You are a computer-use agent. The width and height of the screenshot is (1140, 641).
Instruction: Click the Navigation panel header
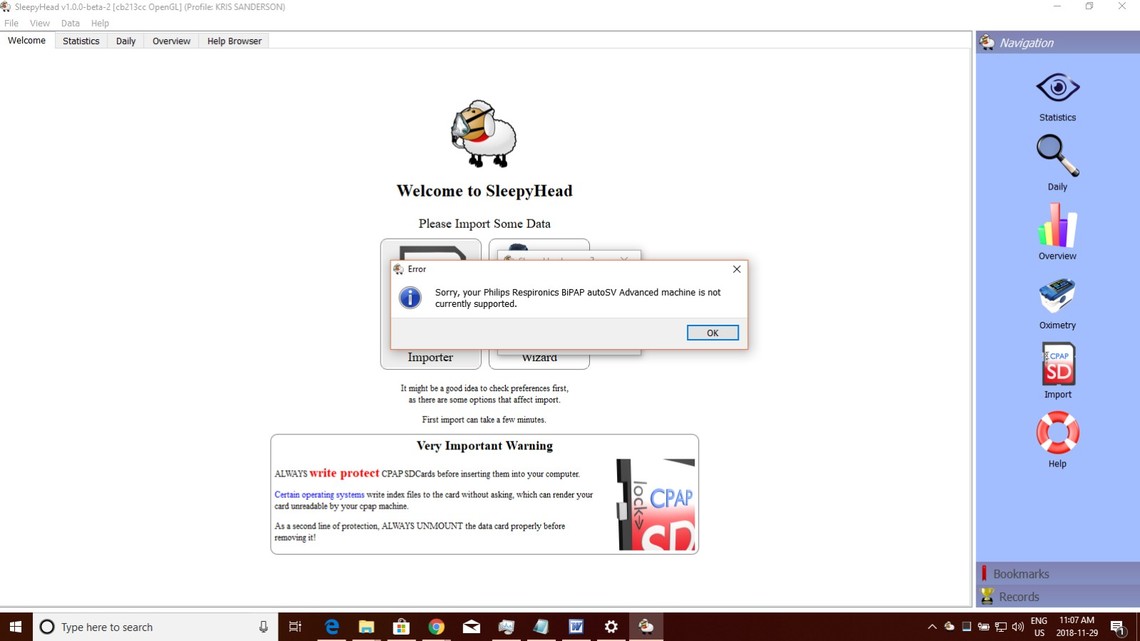(x=1058, y=43)
